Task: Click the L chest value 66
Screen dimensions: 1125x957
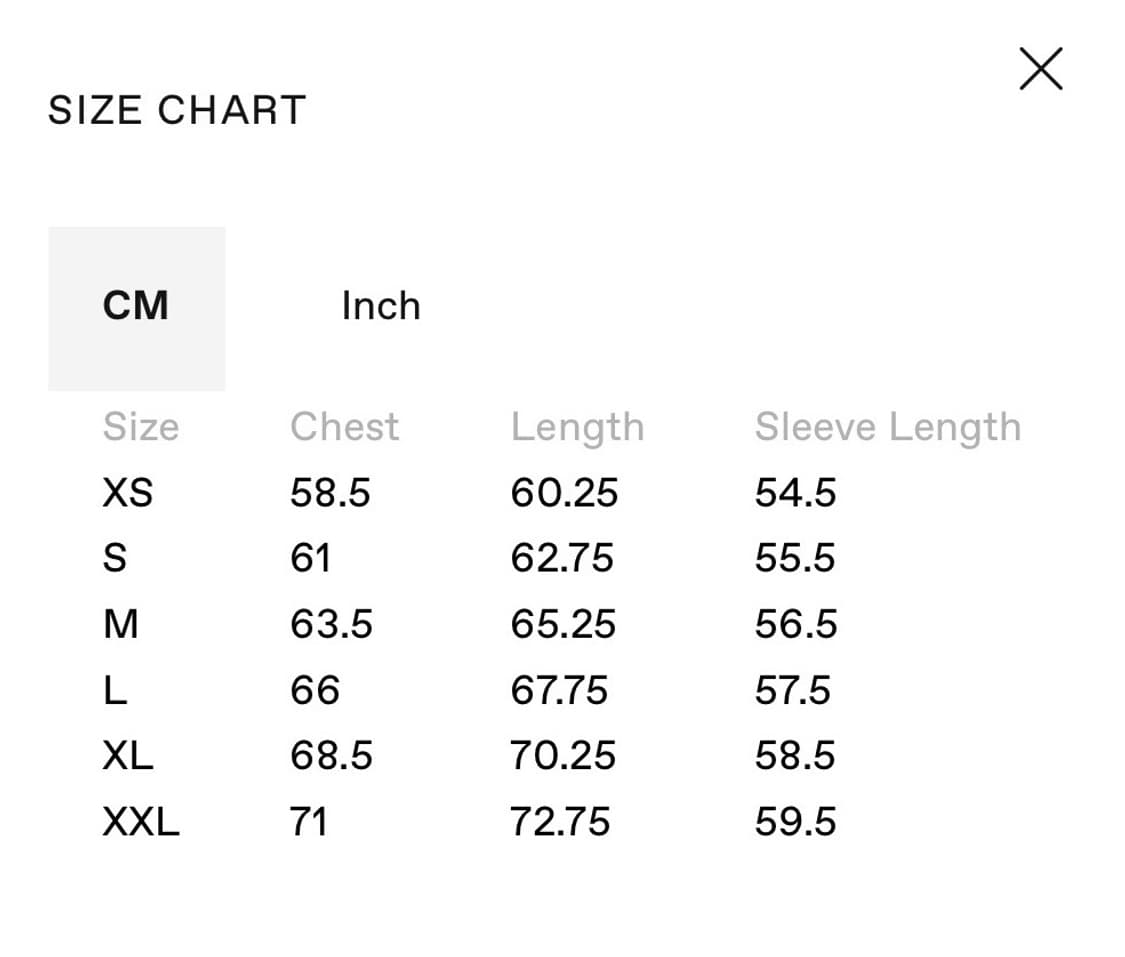Action: 315,690
